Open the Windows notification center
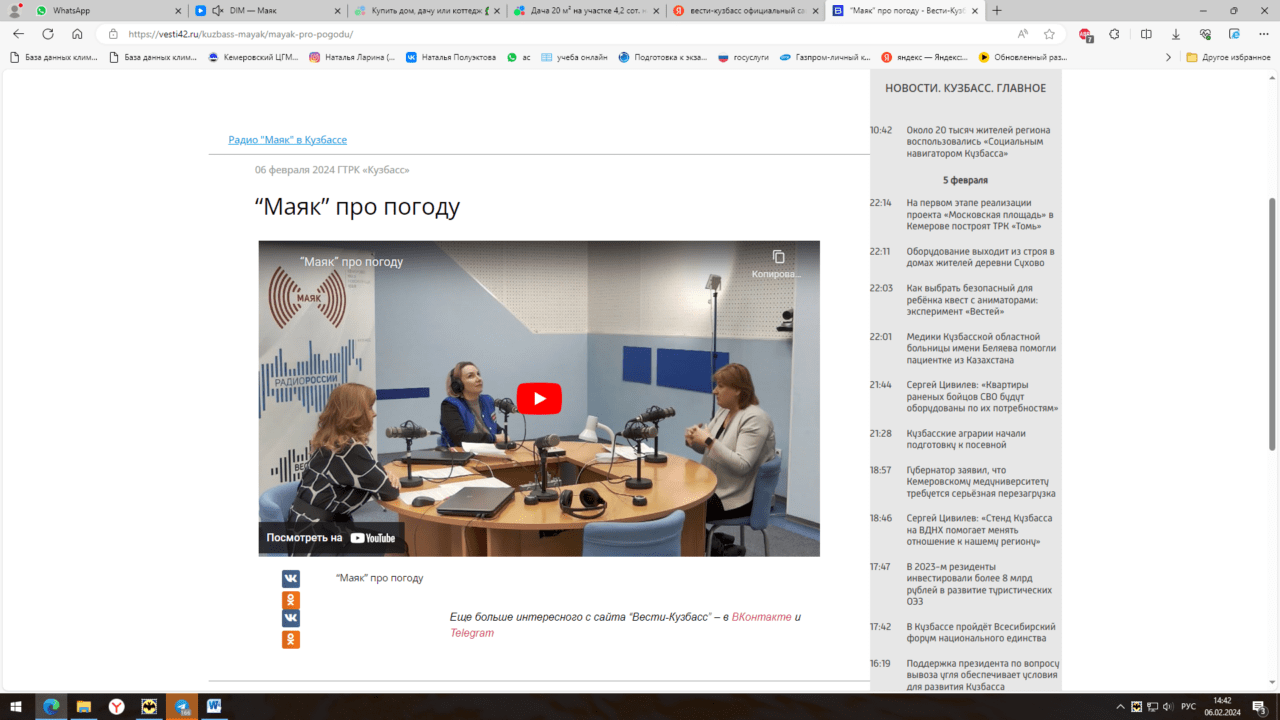1280x720 pixels. pos(1262,707)
